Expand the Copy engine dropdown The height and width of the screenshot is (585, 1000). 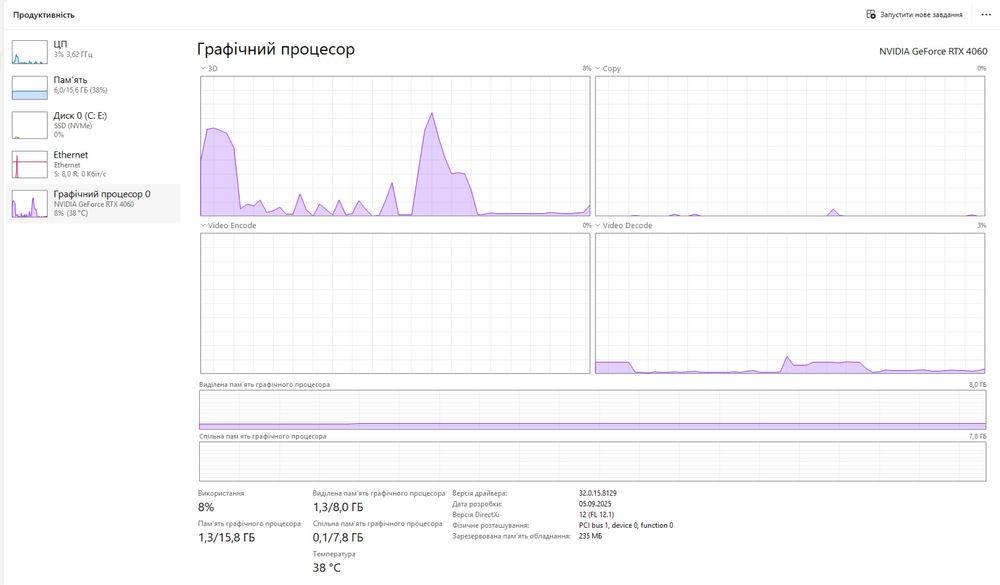598,68
